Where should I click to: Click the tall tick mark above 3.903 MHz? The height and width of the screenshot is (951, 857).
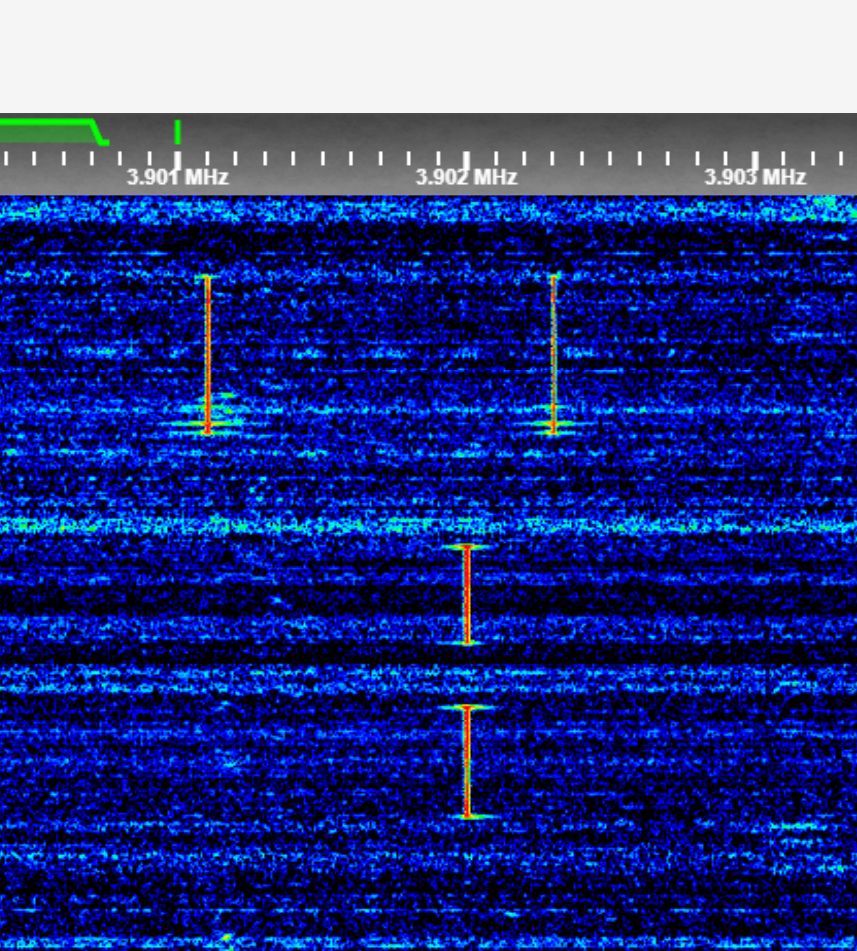click(x=755, y=158)
